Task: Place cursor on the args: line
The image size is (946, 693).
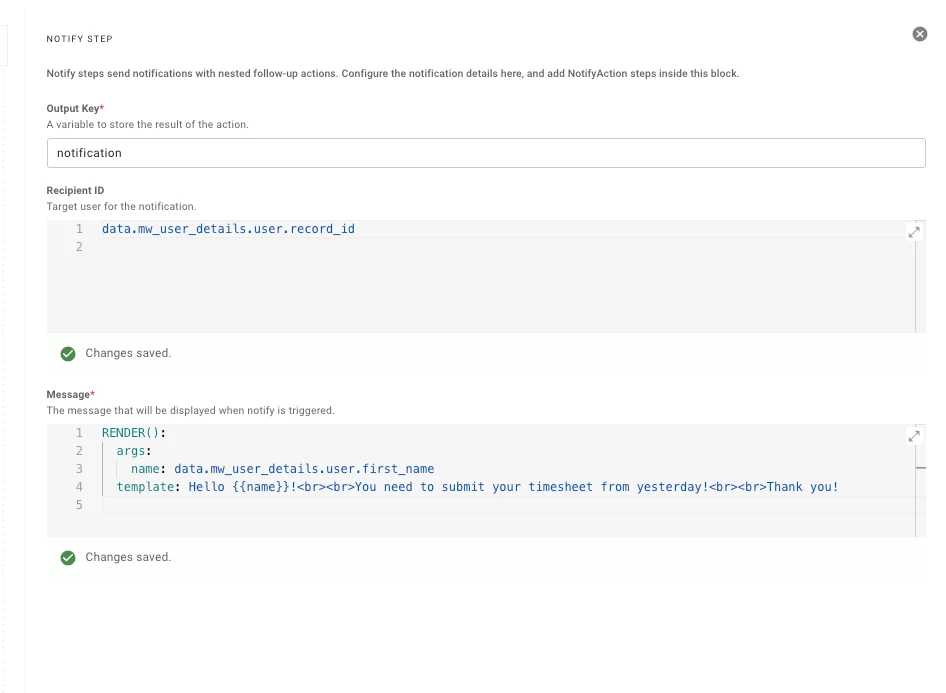Action: [x=132, y=451]
